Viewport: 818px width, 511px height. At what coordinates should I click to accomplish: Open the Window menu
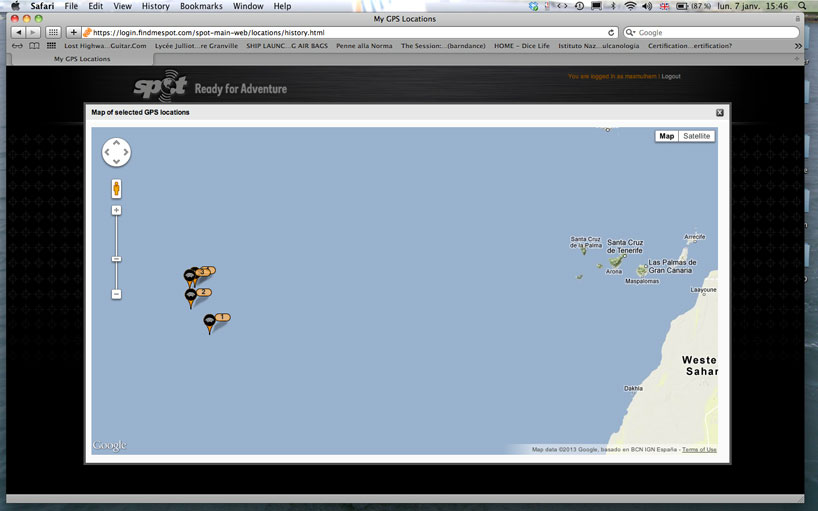[x=248, y=6]
